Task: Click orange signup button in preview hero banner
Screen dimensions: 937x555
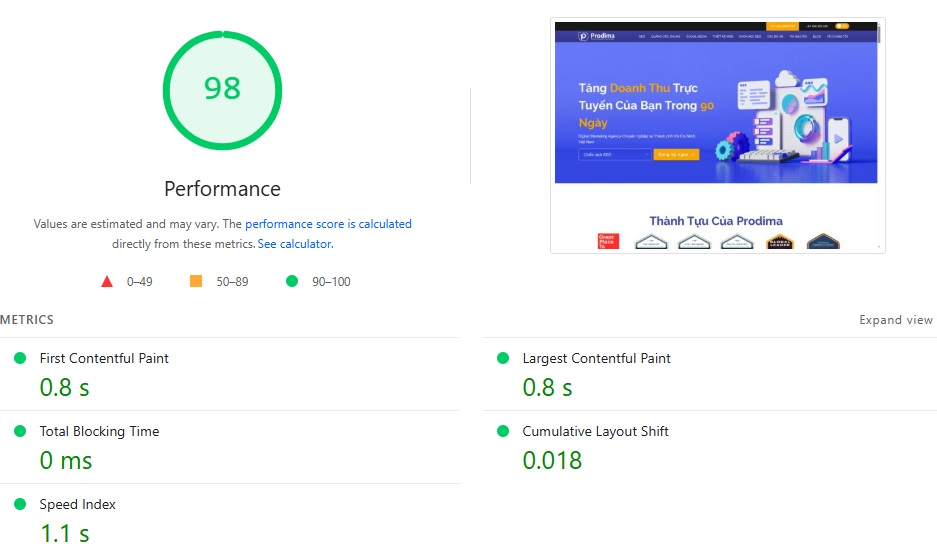Action: pos(676,155)
